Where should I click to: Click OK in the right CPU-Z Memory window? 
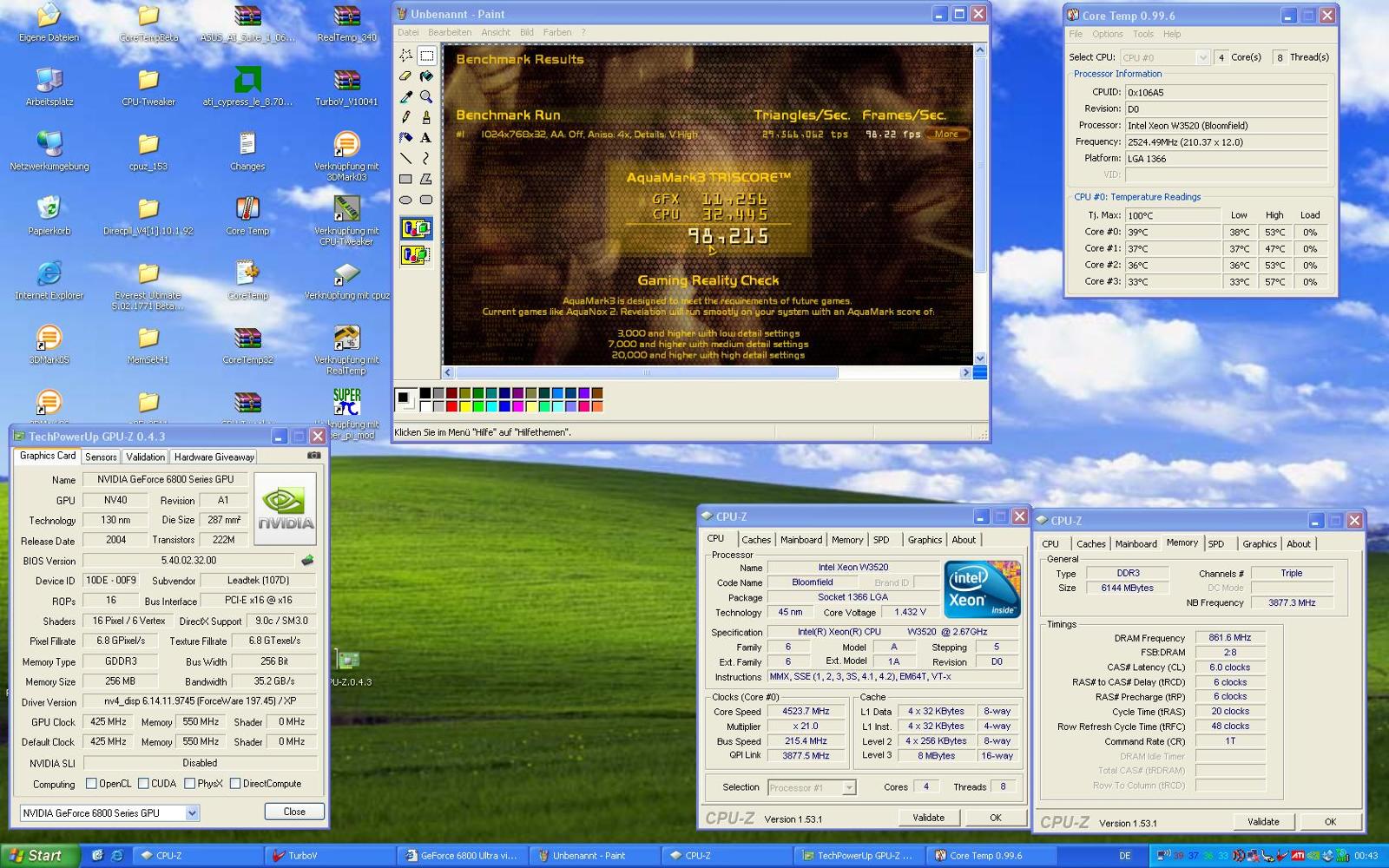click(1330, 822)
